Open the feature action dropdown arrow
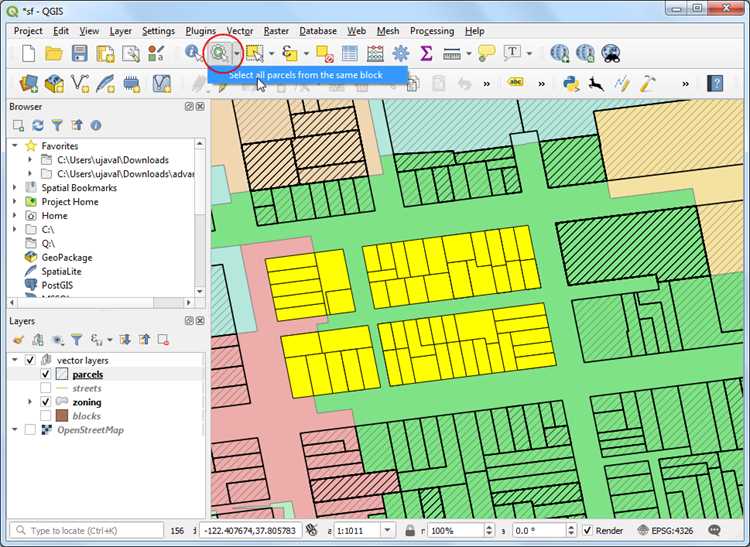 click(x=237, y=54)
